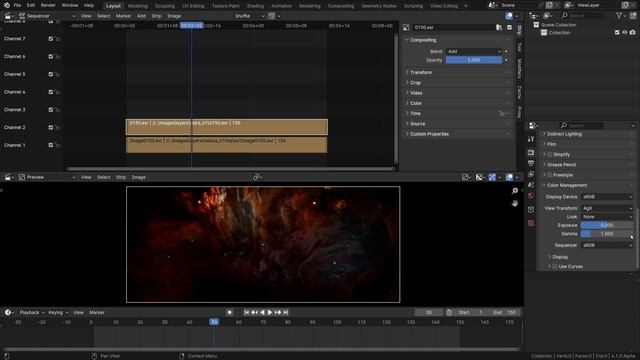Open the View Transform dropdown set to AgX
This screenshot has width=640, height=360.
tap(607, 208)
